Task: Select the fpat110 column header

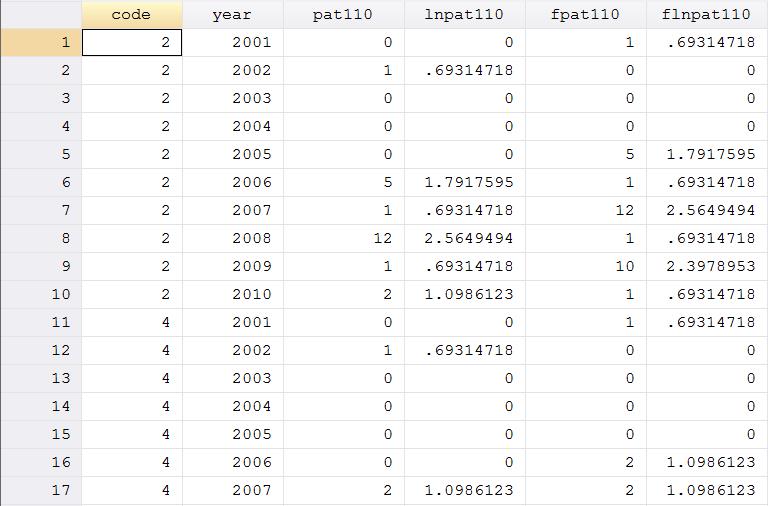Action: pos(585,15)
